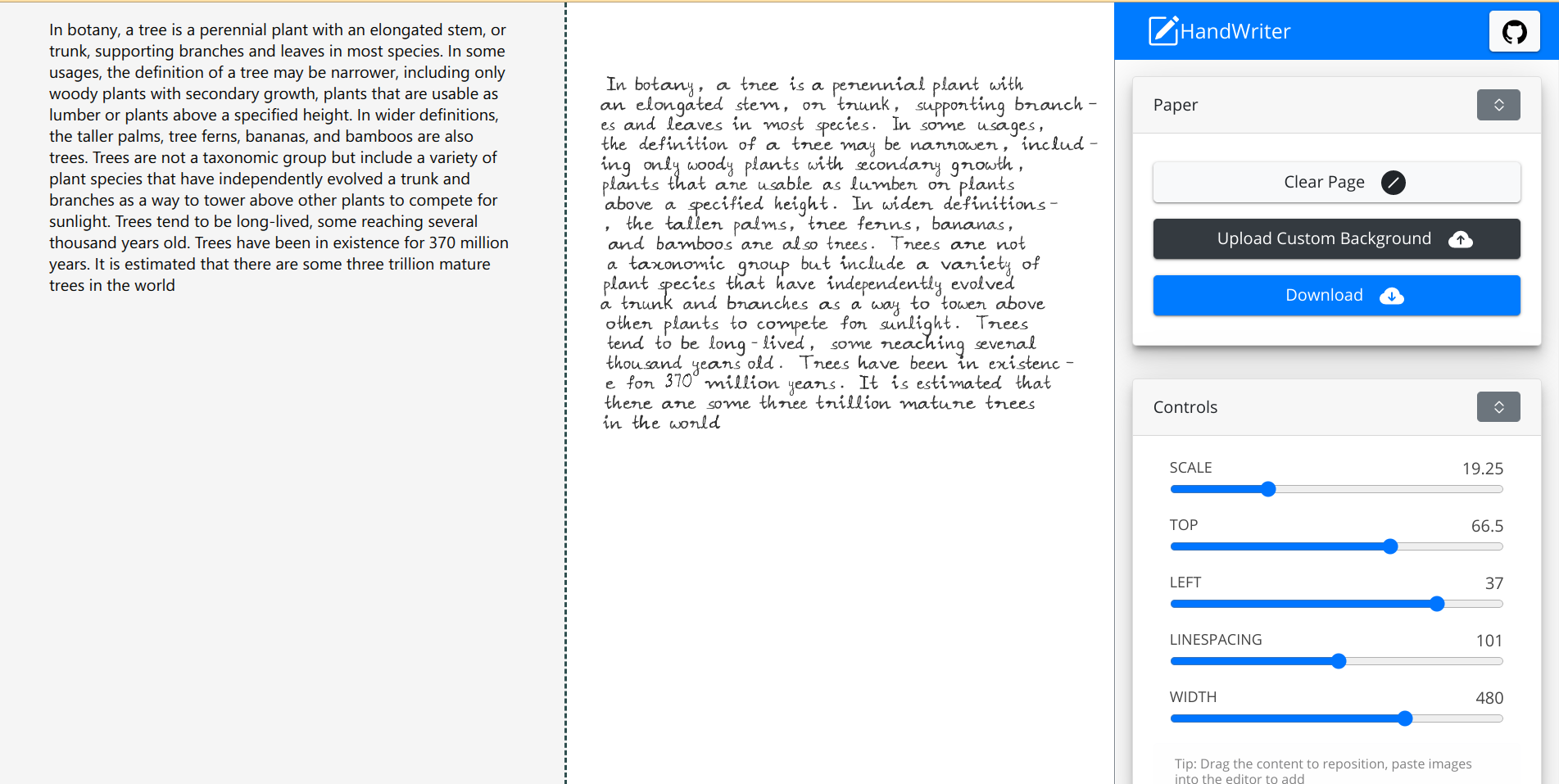Click the Upload Custom Background button

[1336, 238]
